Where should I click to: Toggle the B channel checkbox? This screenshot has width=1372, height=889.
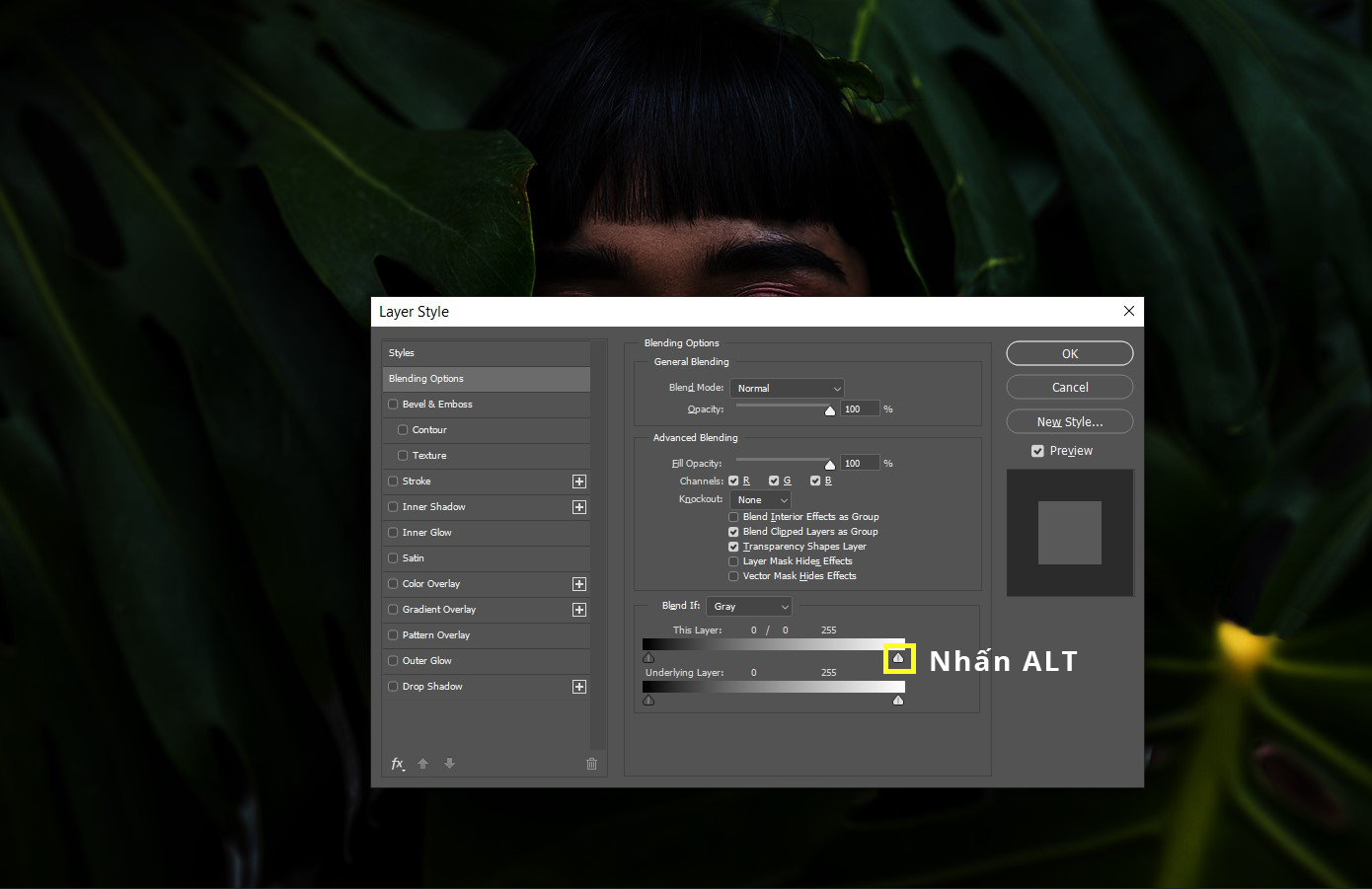click(x=815, y=482)
